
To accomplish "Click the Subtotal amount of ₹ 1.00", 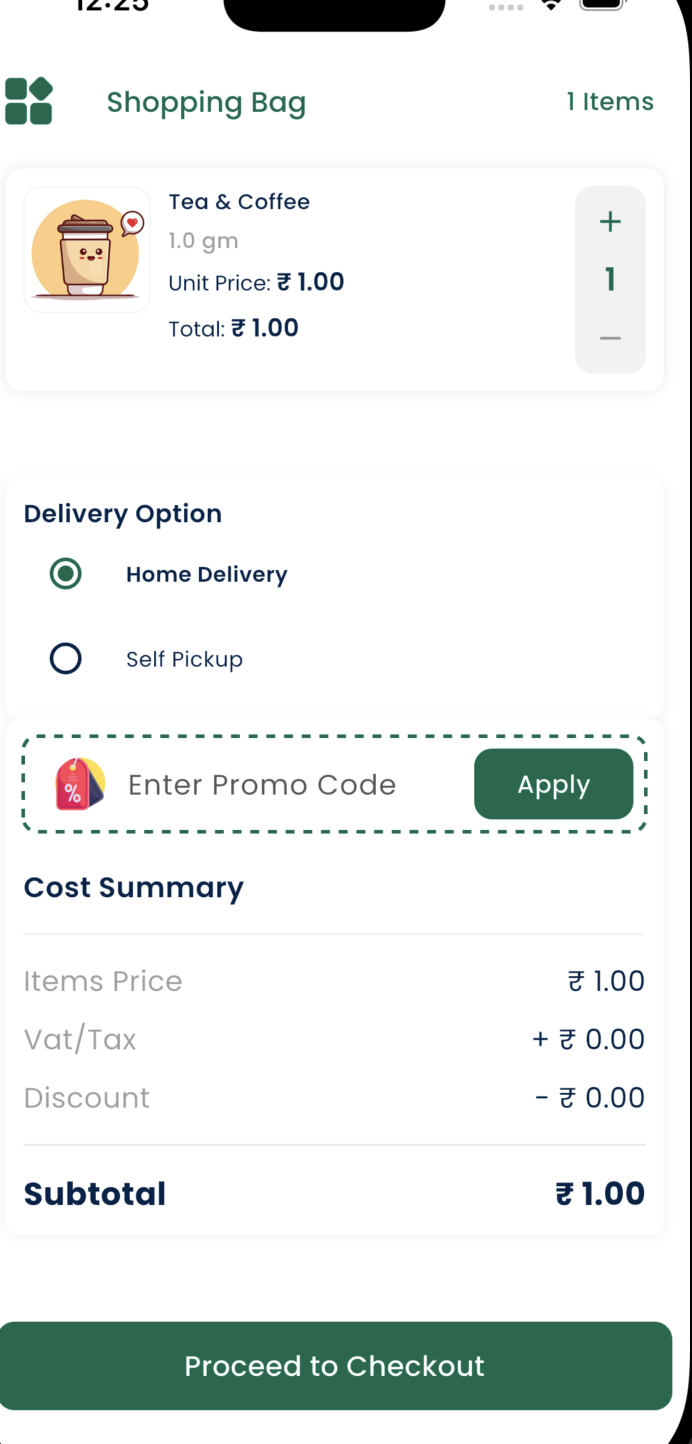I will click(x=599, y=1193).
